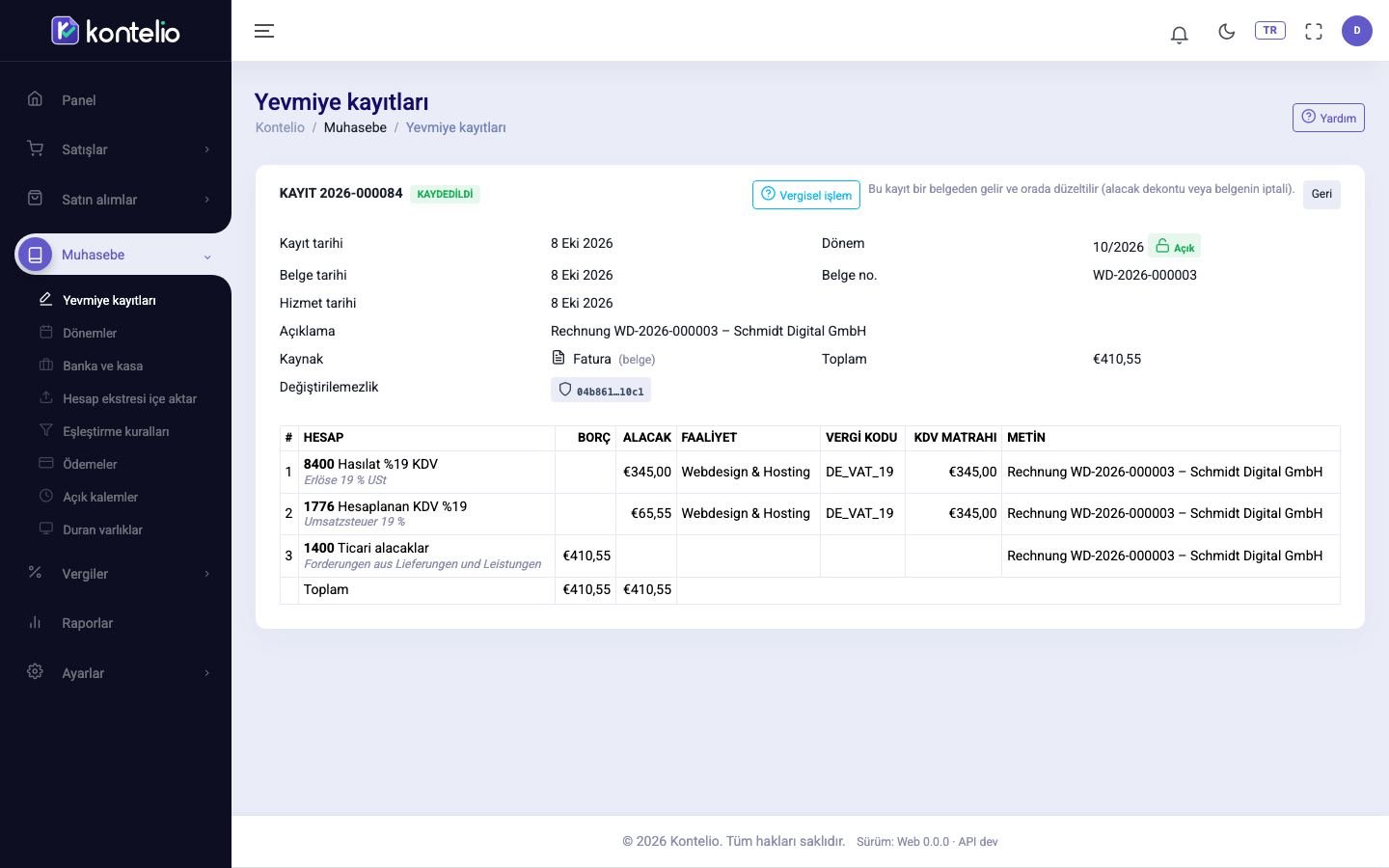Expand the Satın alımlar submenu chevron
Image resolution: width=1389 pixels, height=868 pixels.
[206, 200]
